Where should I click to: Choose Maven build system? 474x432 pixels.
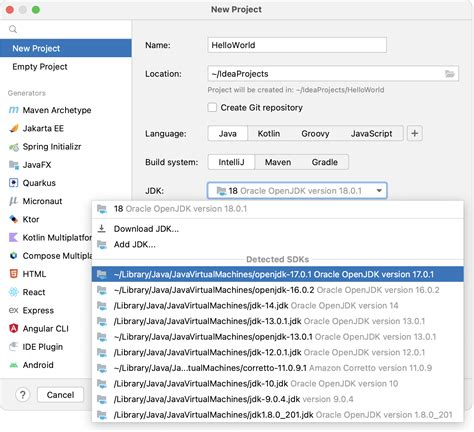point(278,162)
